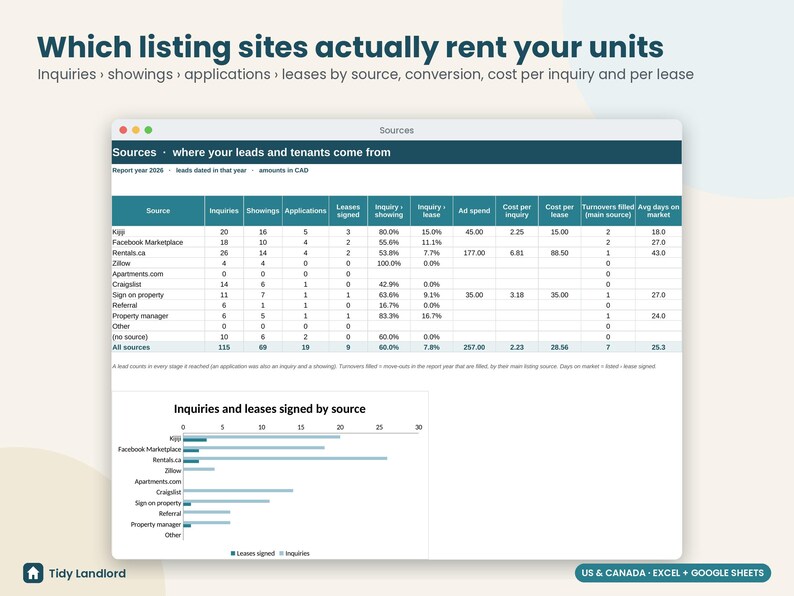
Task: Click the Sources banner heading
Action: 251,152
